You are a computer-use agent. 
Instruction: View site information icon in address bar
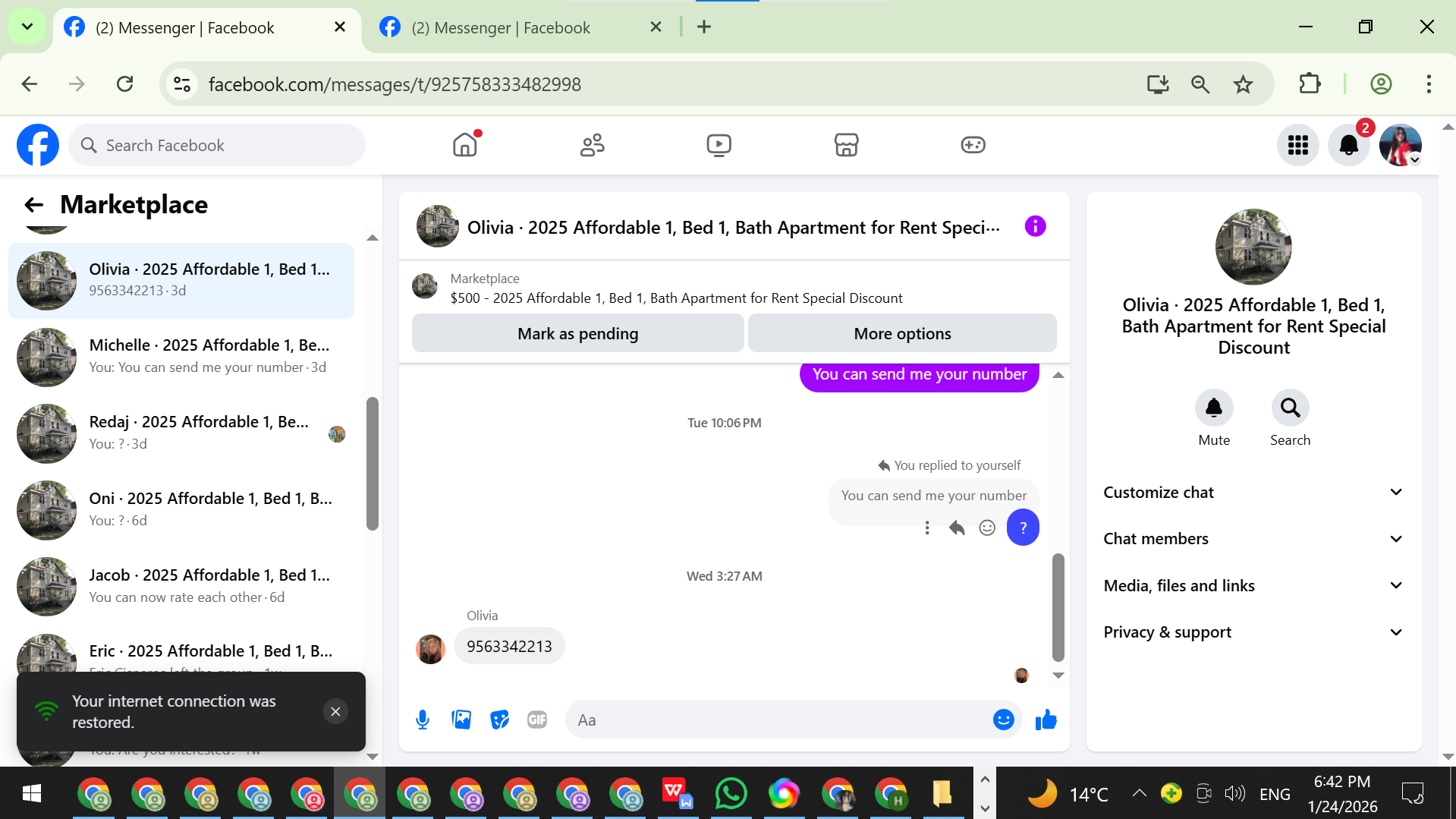pos(182,84)
